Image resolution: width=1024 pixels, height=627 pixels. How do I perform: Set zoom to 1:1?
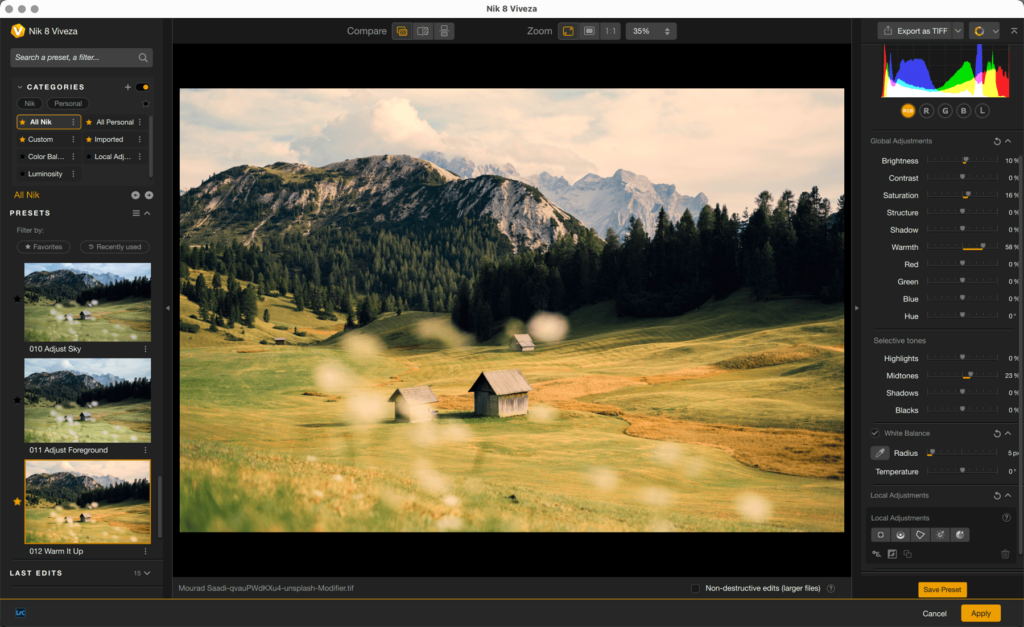(x=610, y=31)
